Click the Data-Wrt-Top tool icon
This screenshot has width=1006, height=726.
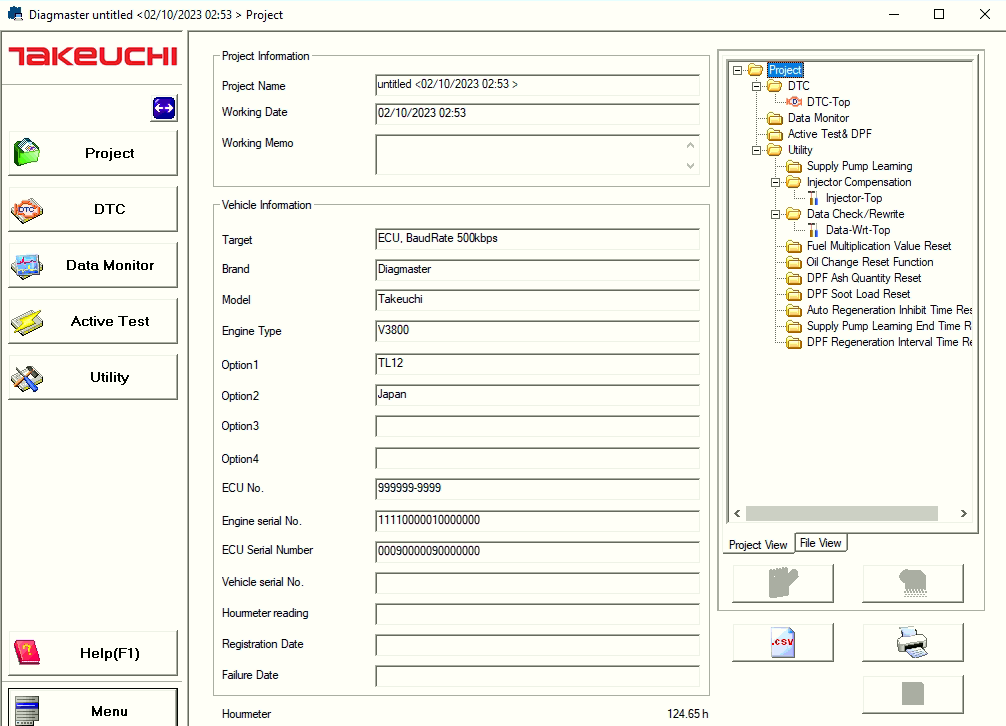[813, 230]
